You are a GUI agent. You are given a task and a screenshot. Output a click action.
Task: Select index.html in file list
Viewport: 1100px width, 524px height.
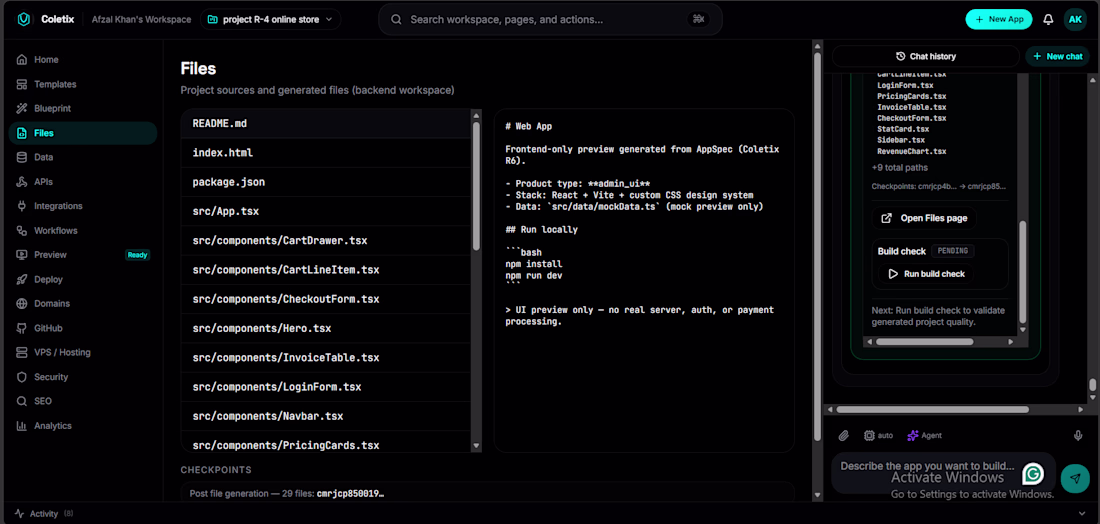(326, 153)
